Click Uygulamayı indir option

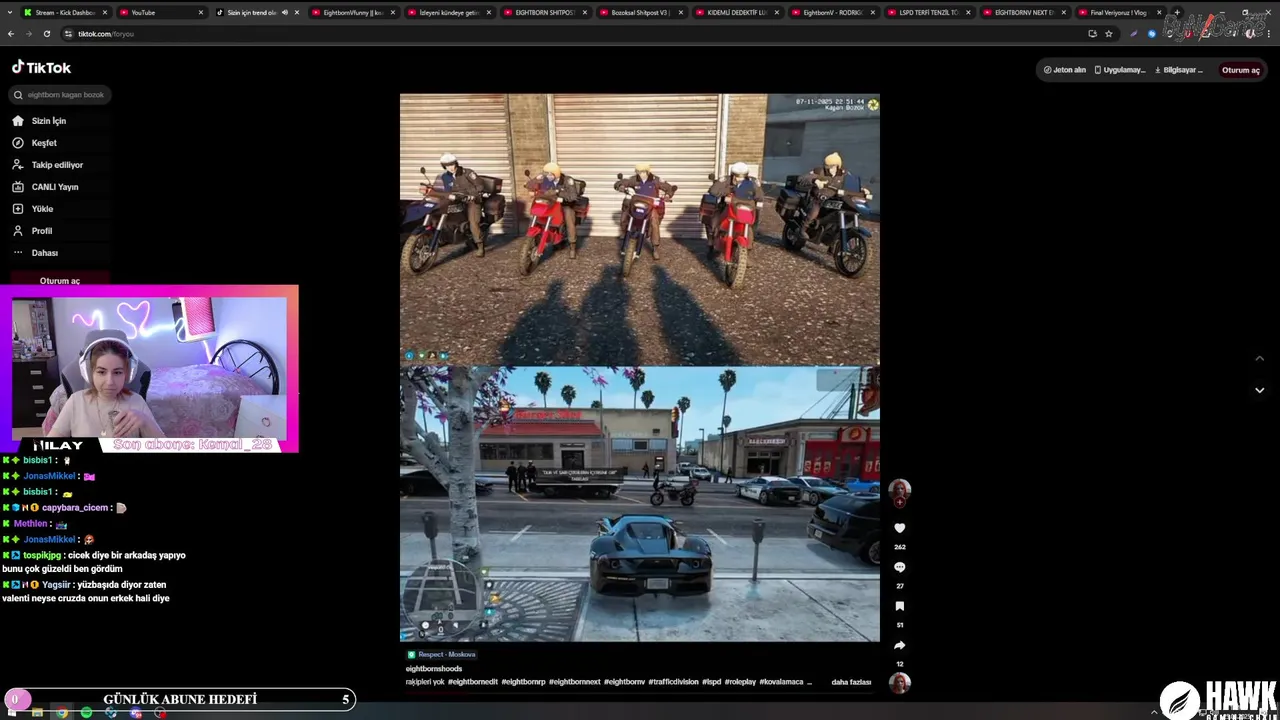point(1120,70)
